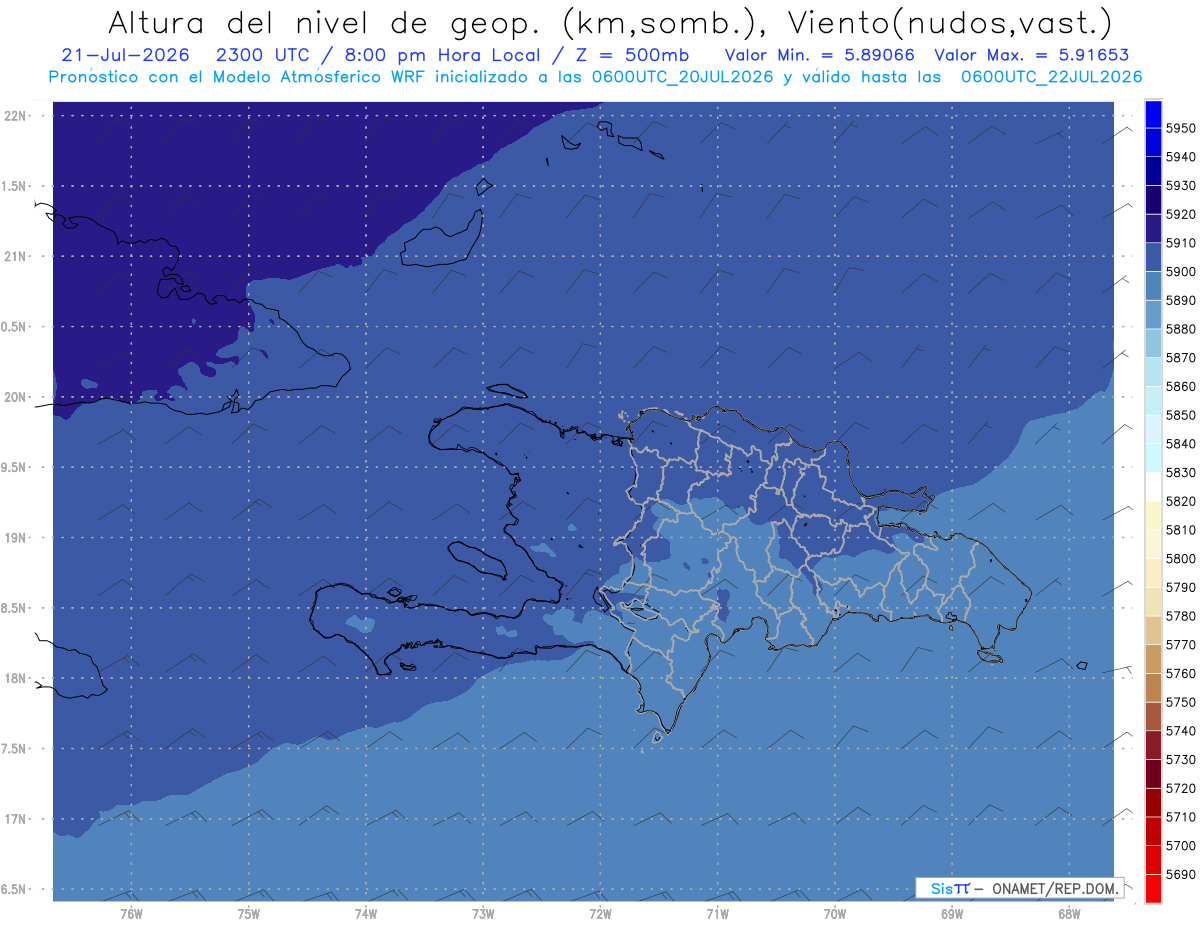Viewport: 1200px width, 927px height.
Task: Click the '5720' color bar label
Action: (1180, 788)
